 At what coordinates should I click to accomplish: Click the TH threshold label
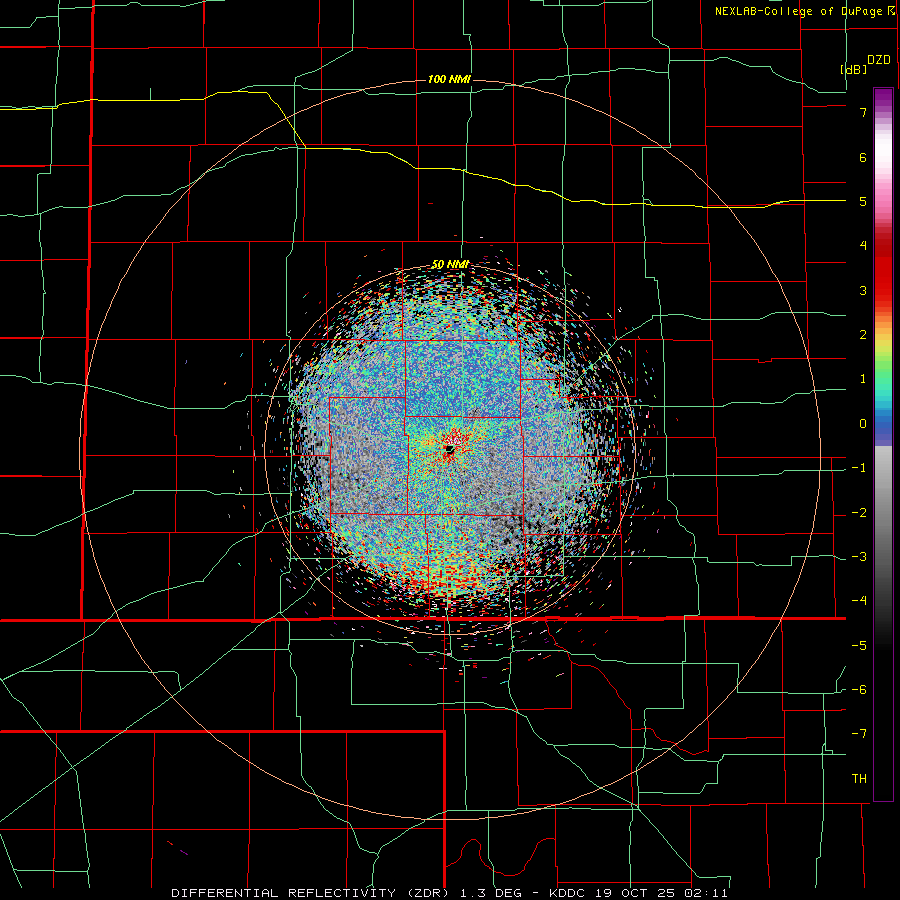859,779
